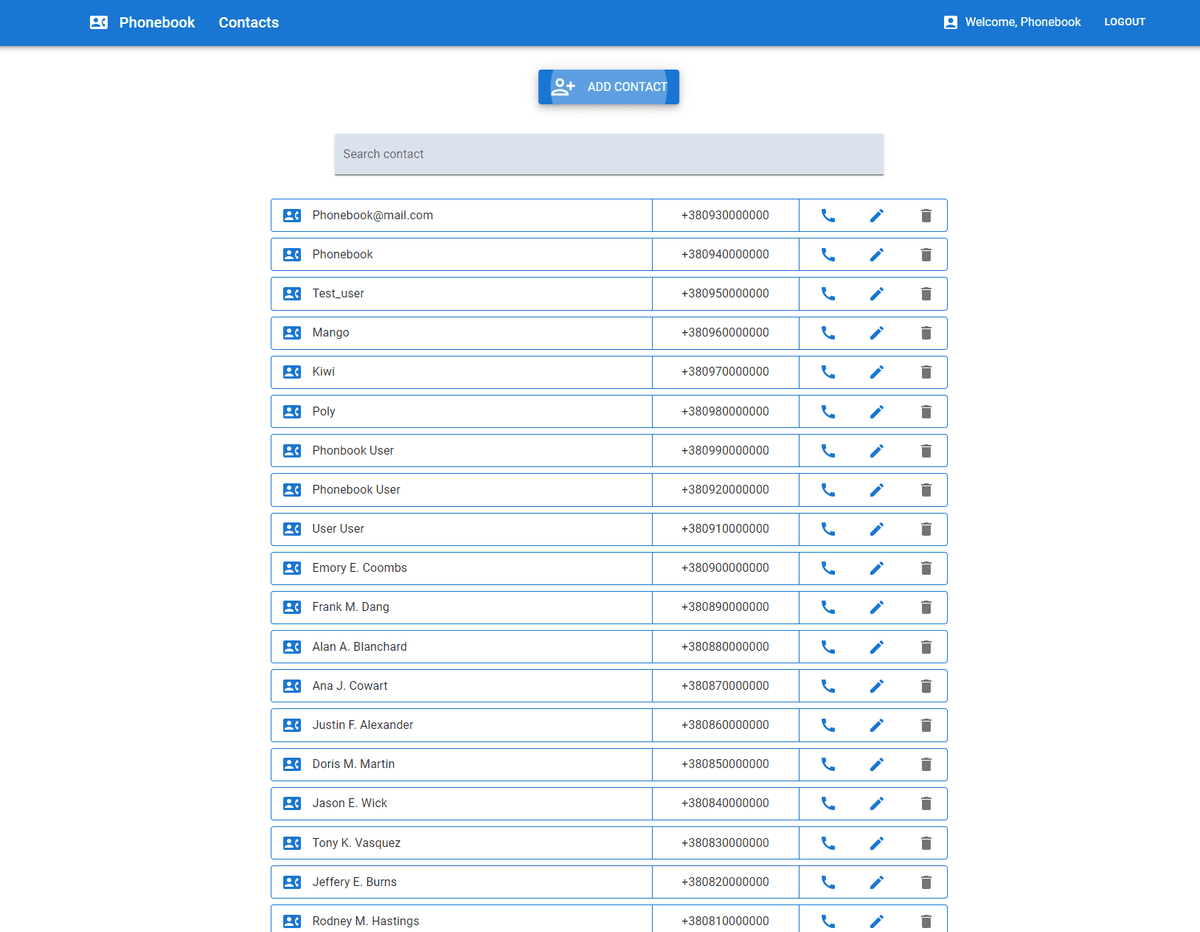This screenshot has height=932, width=1200.
Task: Edit Jason E. Wick contact
Action: click(x=877, y=803)
